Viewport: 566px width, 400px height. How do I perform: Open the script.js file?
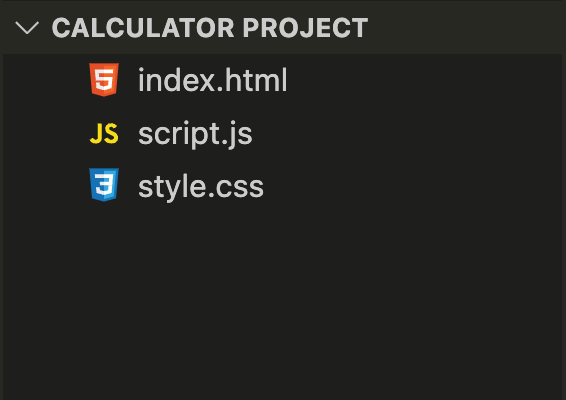[x=195, y=134]
